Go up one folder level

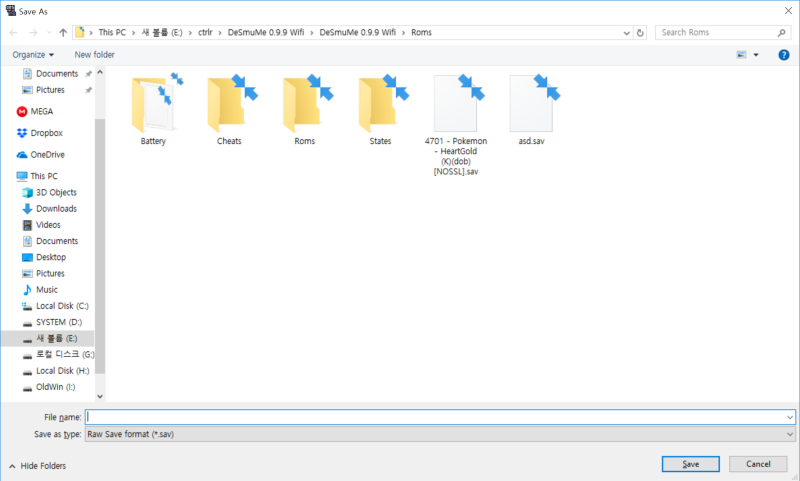coord(63,33)
